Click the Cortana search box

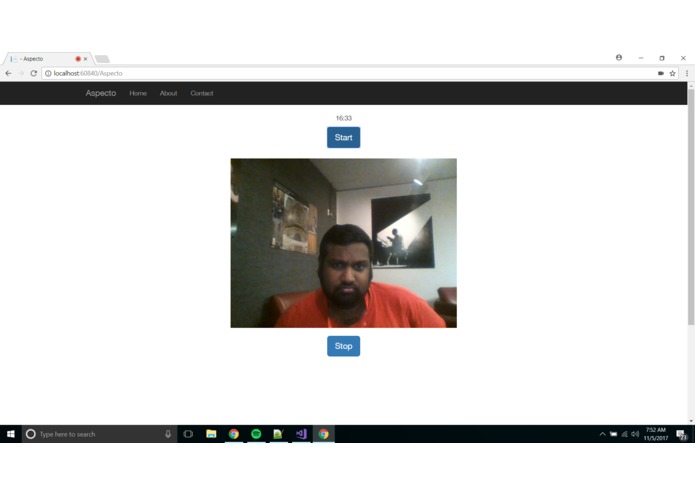coord(99,434)
